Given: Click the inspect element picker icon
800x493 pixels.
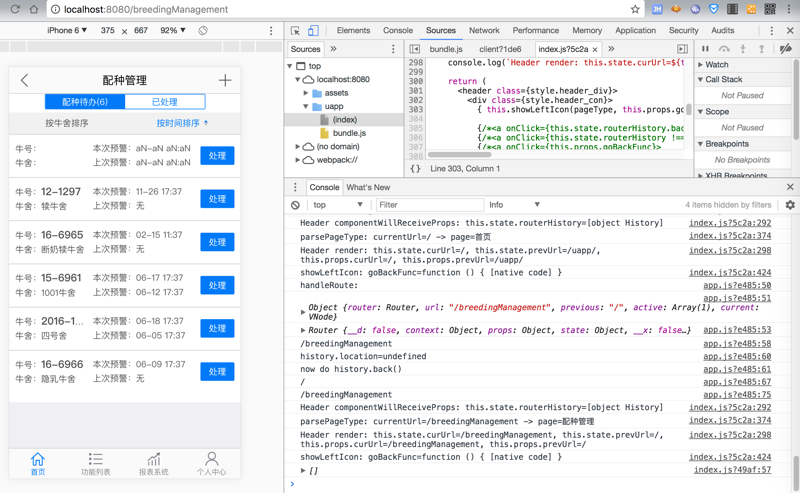Looking at the screenshot, I should 295,31.
